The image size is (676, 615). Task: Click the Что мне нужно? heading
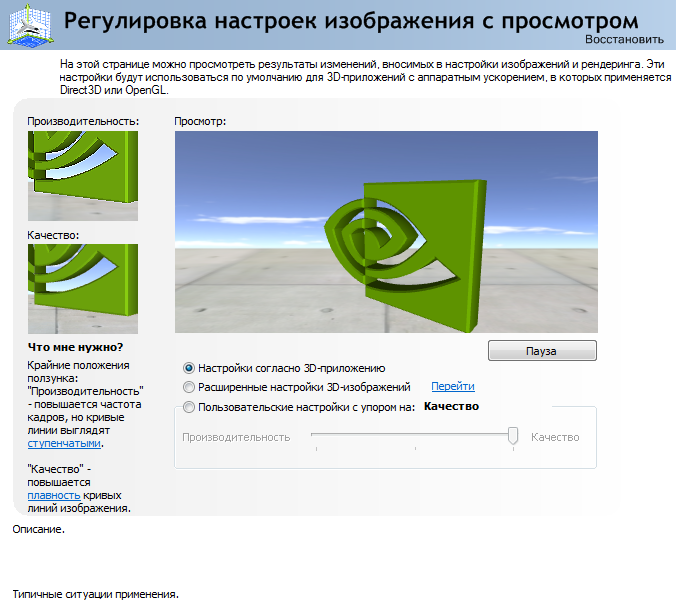pos(75,347)
